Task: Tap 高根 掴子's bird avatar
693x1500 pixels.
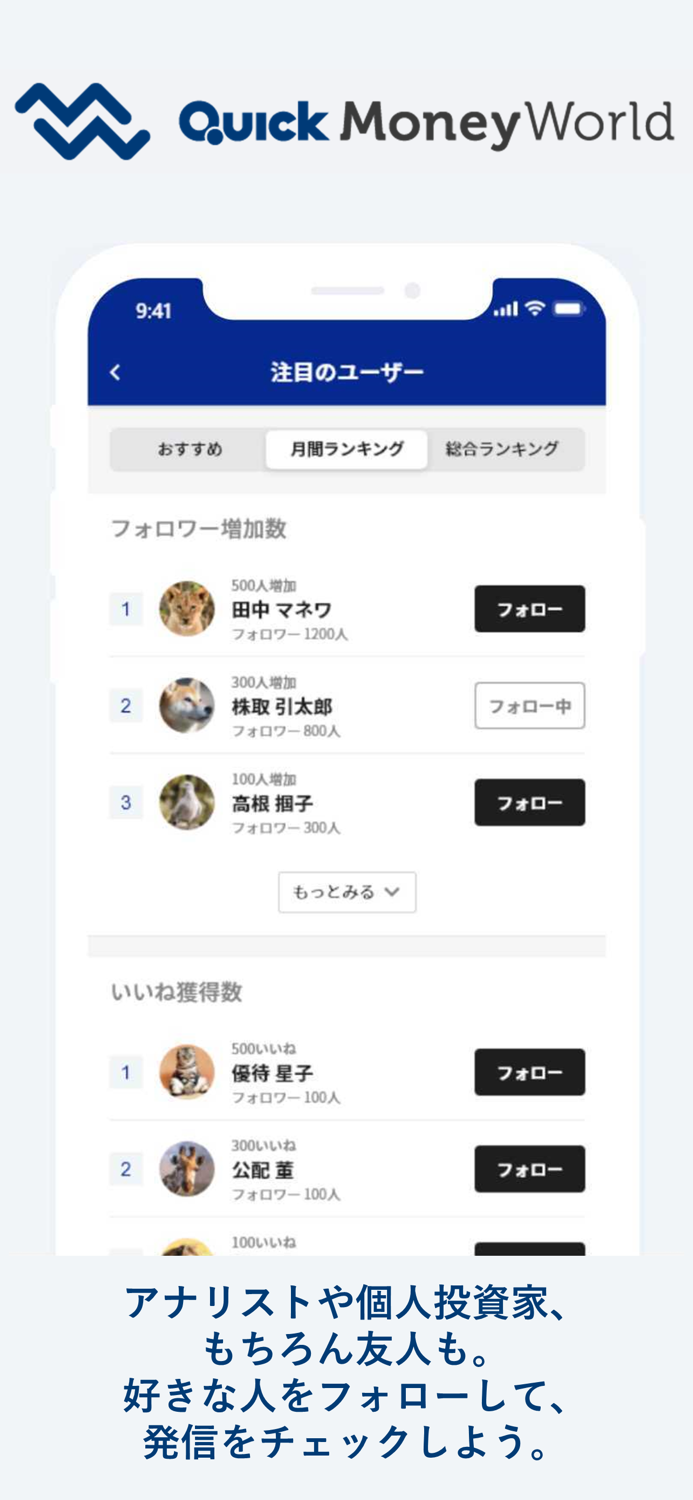Action: [187, 802]
